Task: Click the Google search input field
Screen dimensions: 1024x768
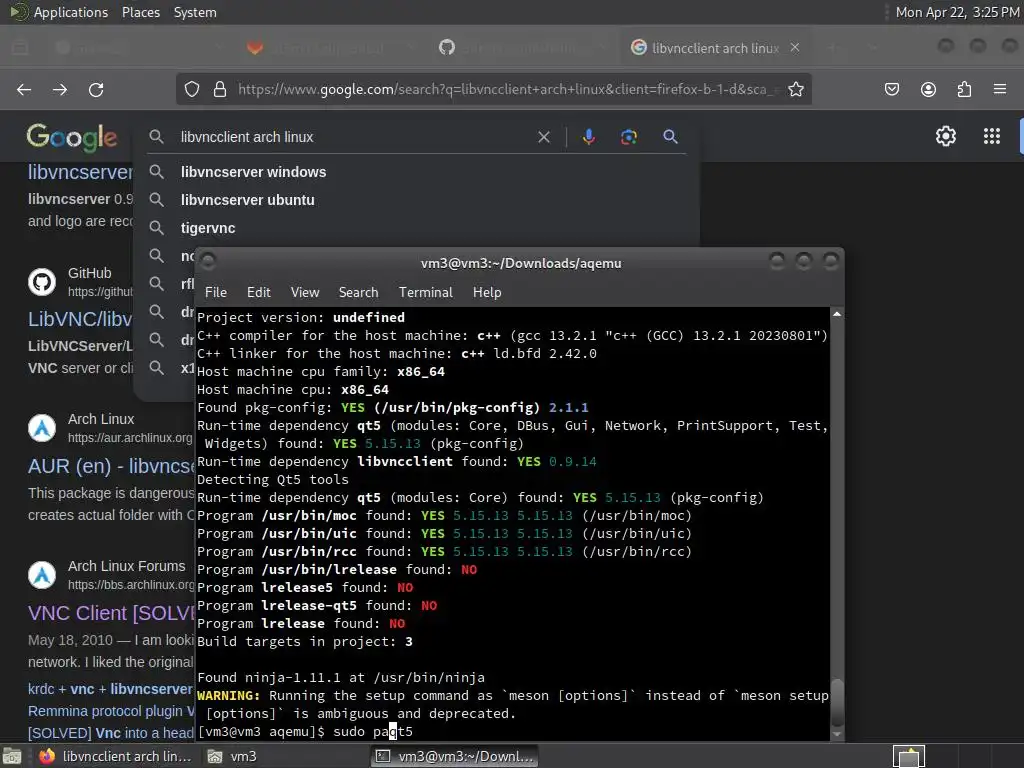Action: [353, 136]
